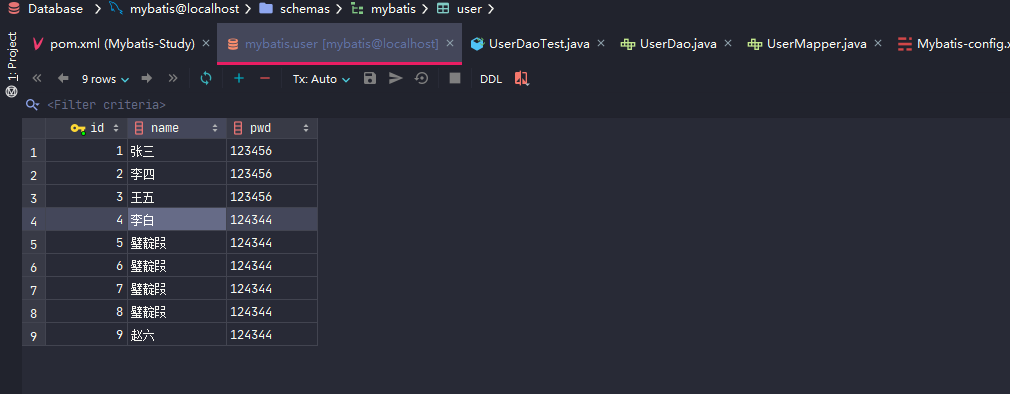This screenshot has width=1010, height=394.
Task: Switch to UserDaoTest.java tab
Action: pos(539,44)
